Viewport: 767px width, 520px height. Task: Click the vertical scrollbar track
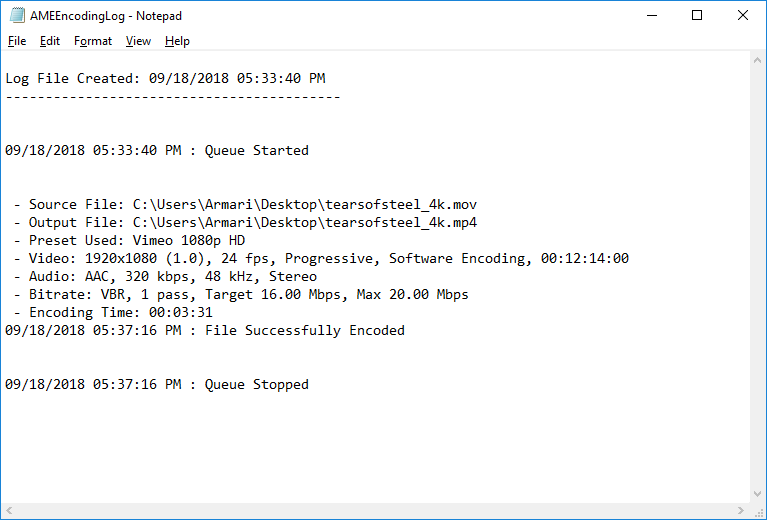coord(758,280)
